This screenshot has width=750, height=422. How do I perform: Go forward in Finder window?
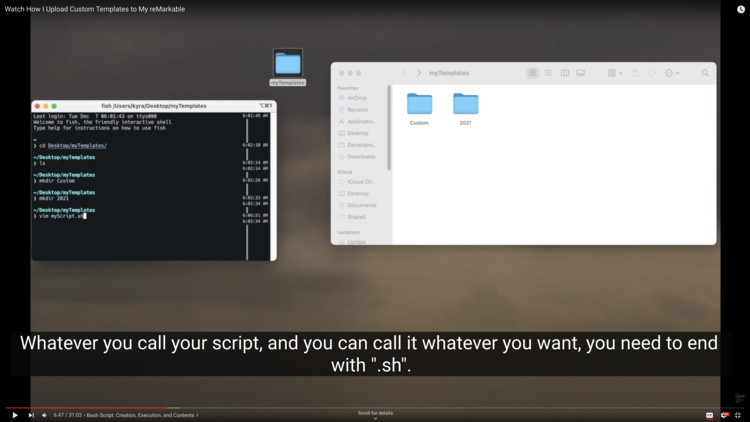click(x=419, y=73)
